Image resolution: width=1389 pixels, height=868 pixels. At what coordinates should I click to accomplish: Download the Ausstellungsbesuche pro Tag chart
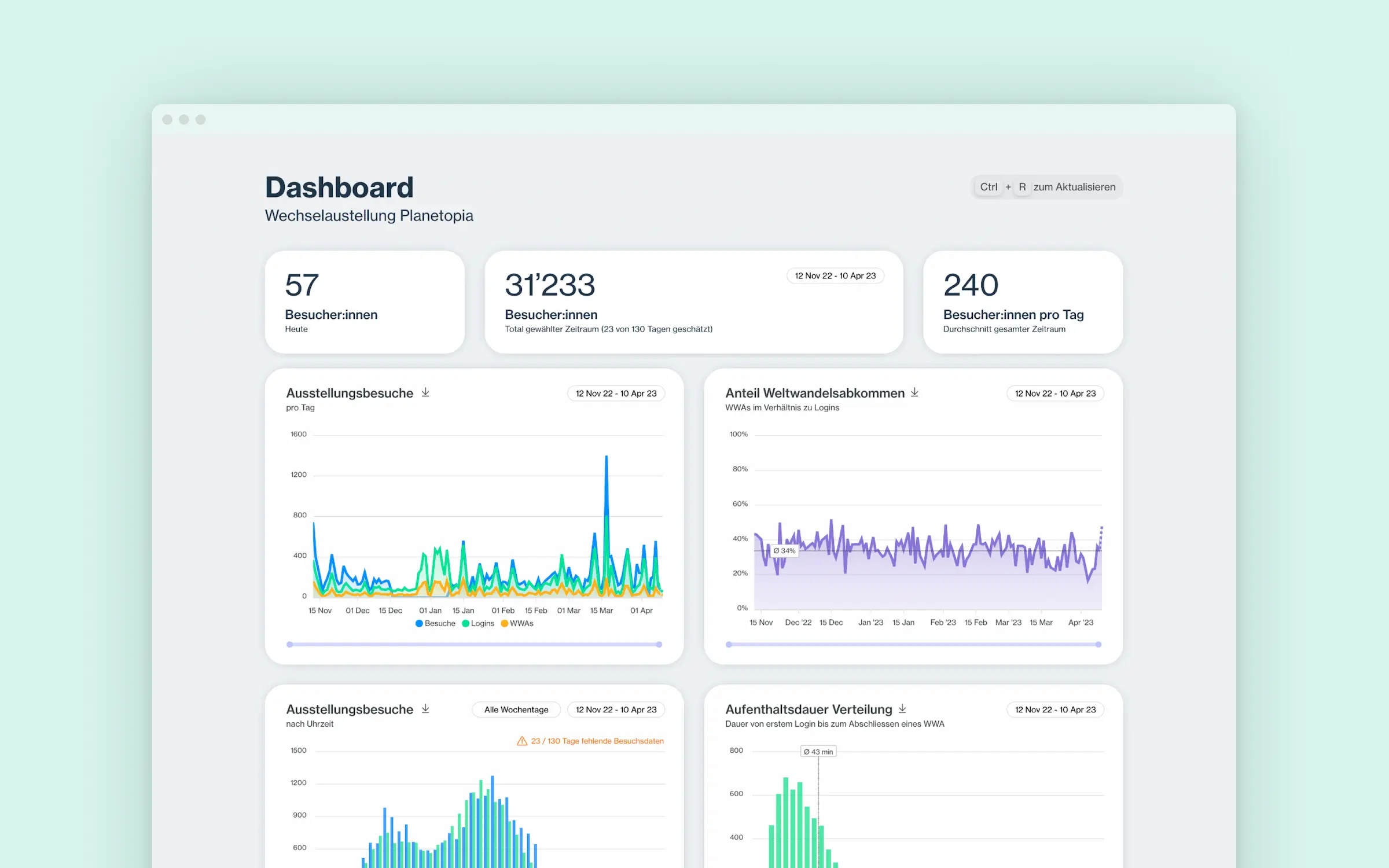coord(425,392)
